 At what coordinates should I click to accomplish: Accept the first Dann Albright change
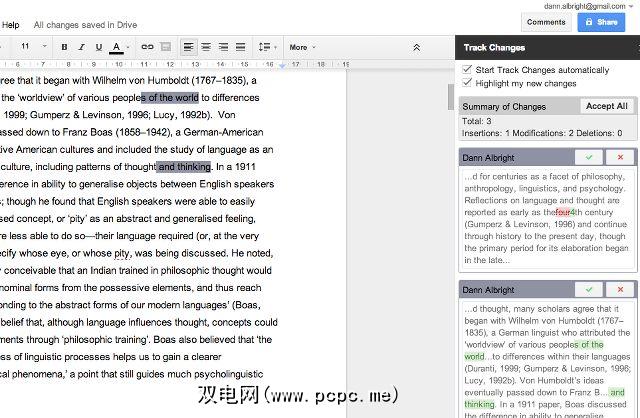coord(588,157)
